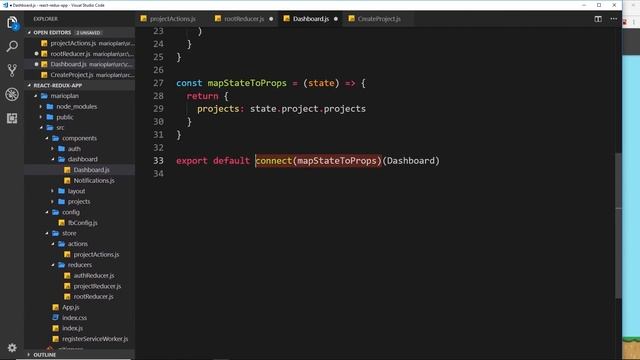Click state.project.projects on line 29

(x=308, y=109)
